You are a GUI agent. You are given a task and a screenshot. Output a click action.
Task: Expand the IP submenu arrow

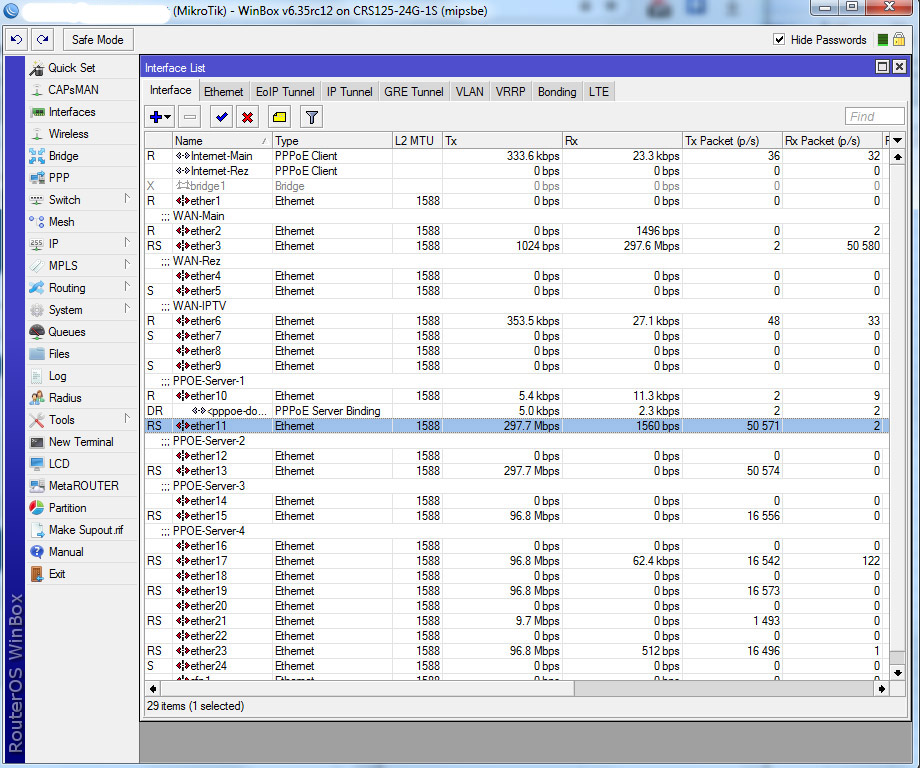127,242
